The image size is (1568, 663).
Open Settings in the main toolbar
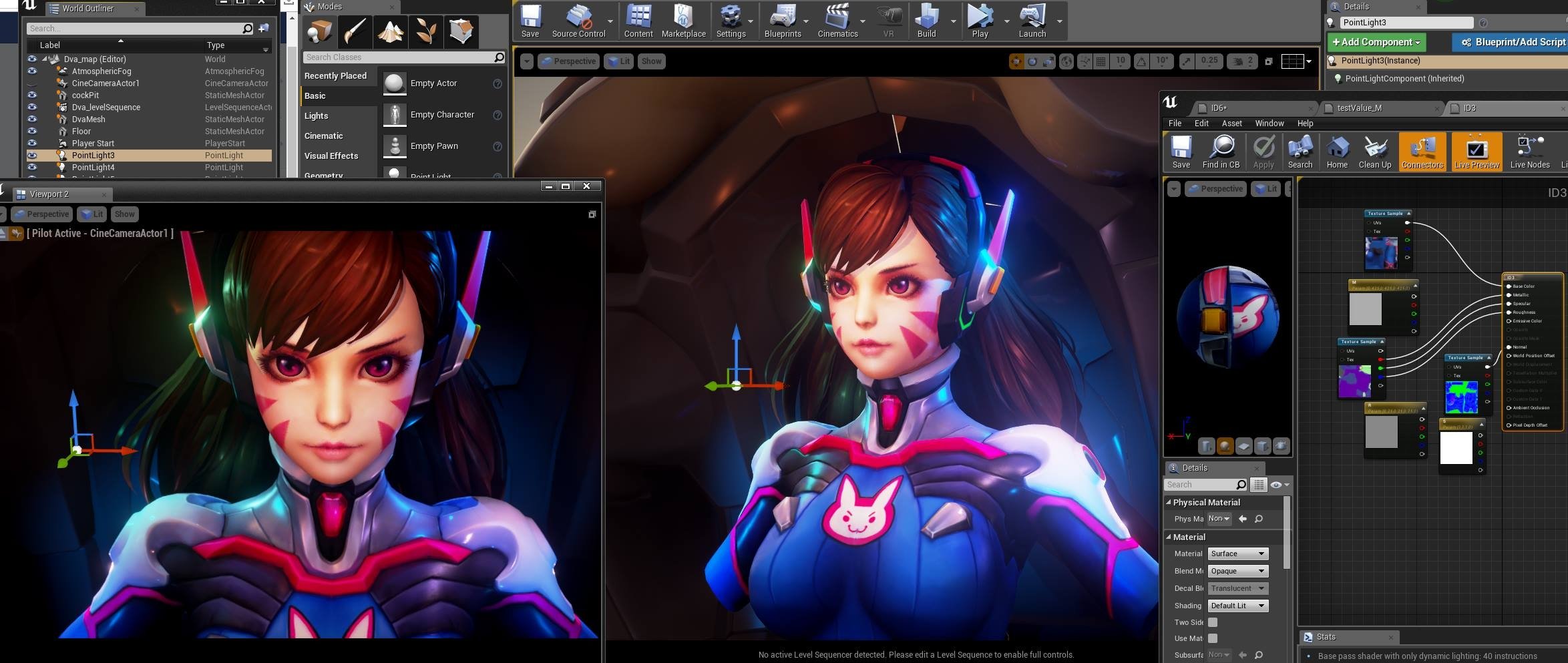[731, 21]
